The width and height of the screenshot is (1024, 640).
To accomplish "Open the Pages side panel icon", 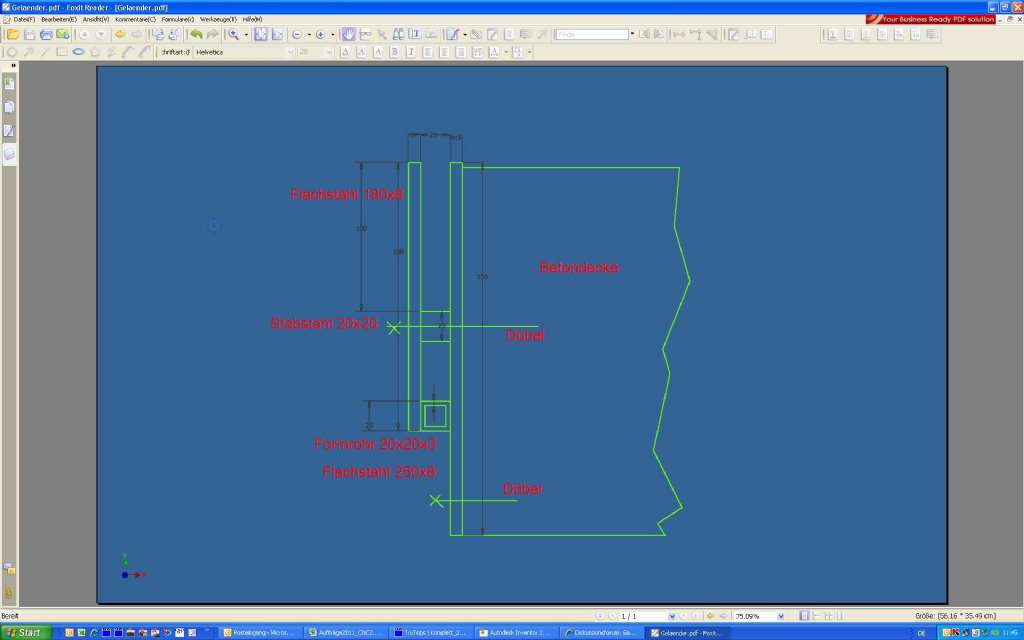I will [x=9, y=107].
